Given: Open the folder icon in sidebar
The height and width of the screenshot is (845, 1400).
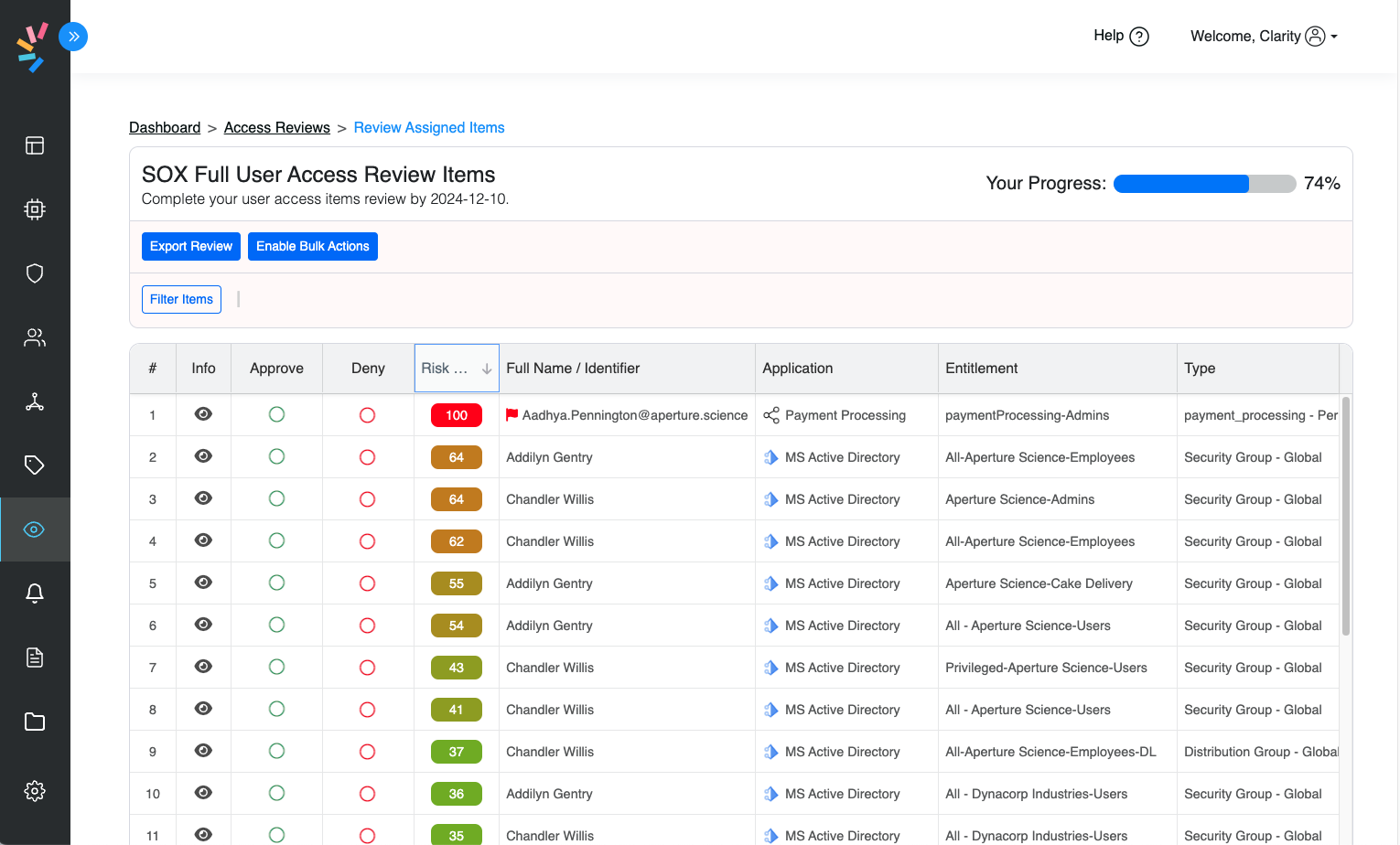Looking at the screenshot, I should coord(35,722).
